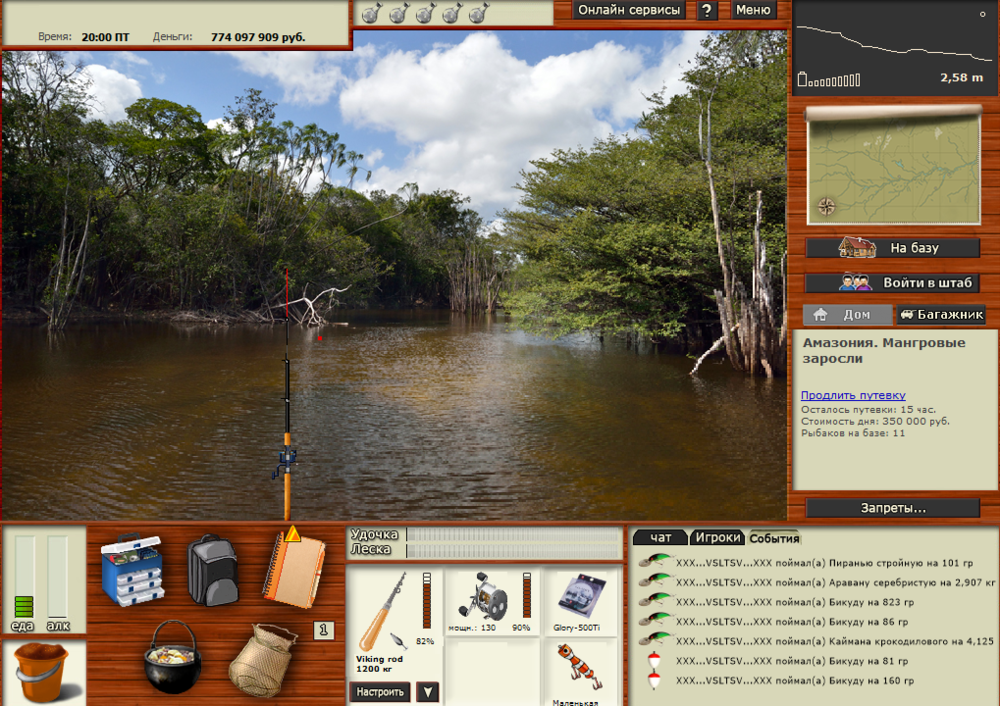Open the fish keep net sack

coord(262,660)
